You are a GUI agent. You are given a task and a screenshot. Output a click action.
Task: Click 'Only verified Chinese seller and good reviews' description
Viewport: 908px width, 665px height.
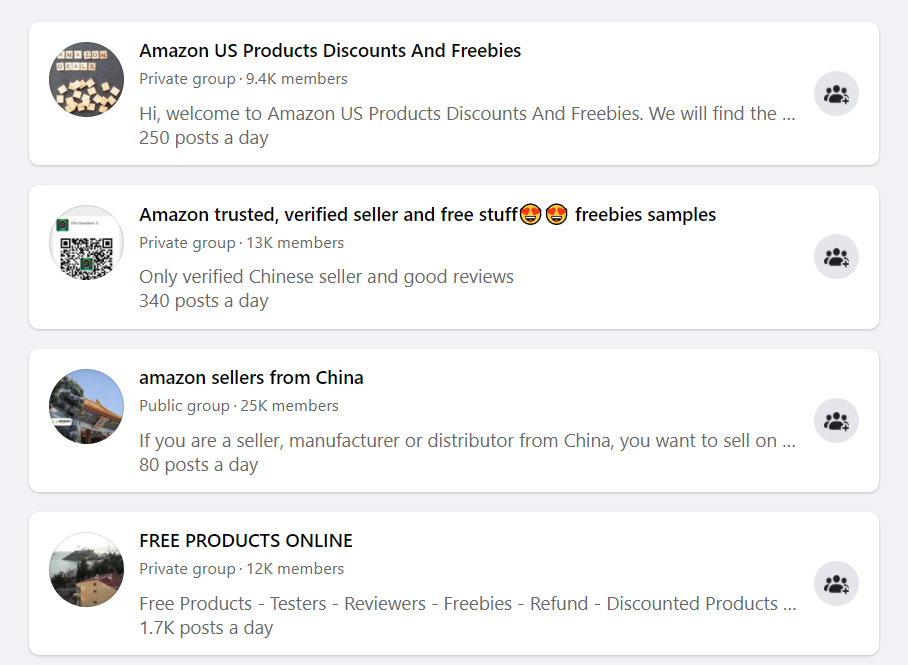tap(326, 277)
